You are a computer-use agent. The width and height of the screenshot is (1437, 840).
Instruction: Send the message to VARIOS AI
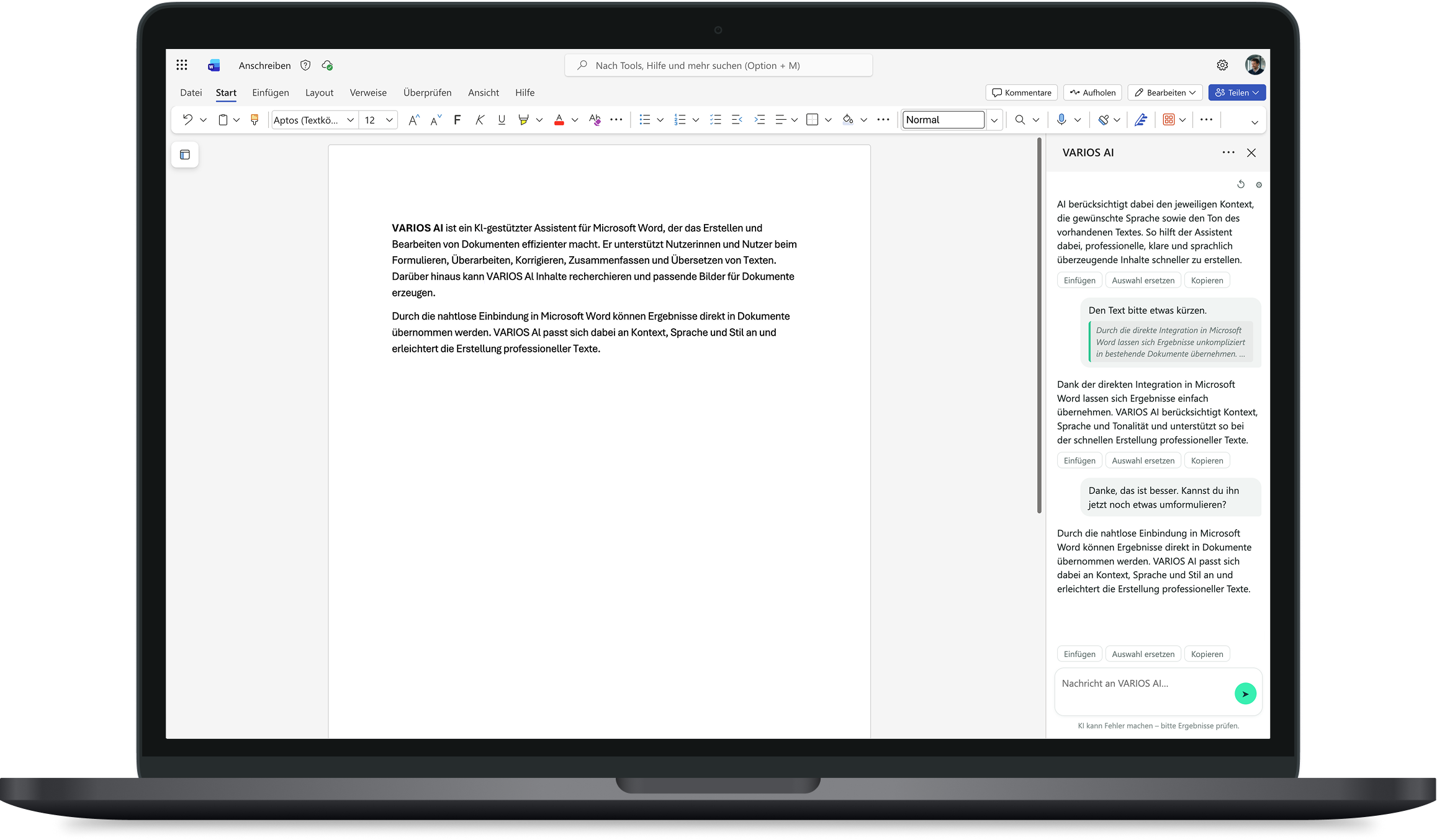pos(1245,694)
